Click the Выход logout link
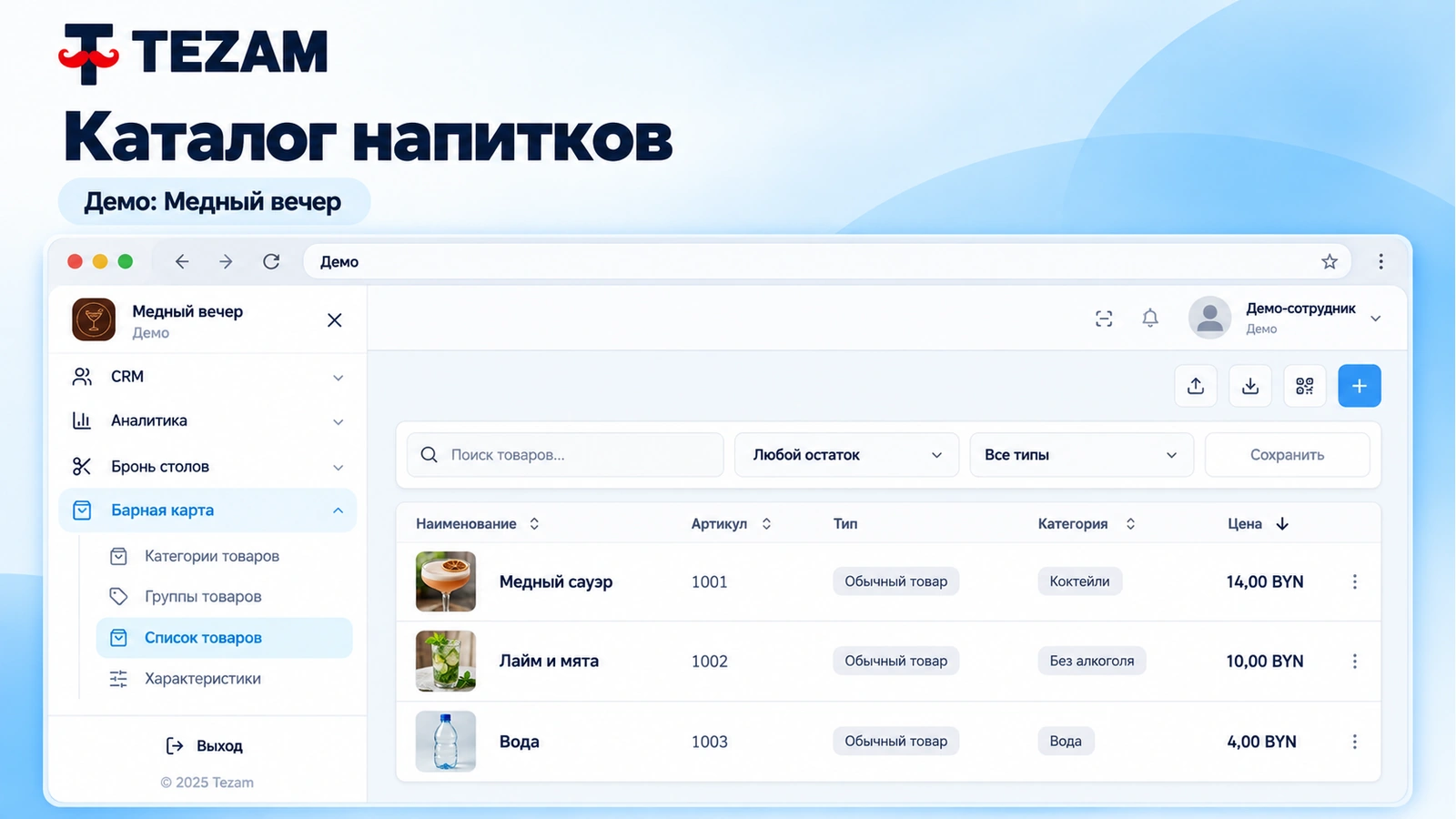This screenshot has width=1456, height=819. (205, 746)
